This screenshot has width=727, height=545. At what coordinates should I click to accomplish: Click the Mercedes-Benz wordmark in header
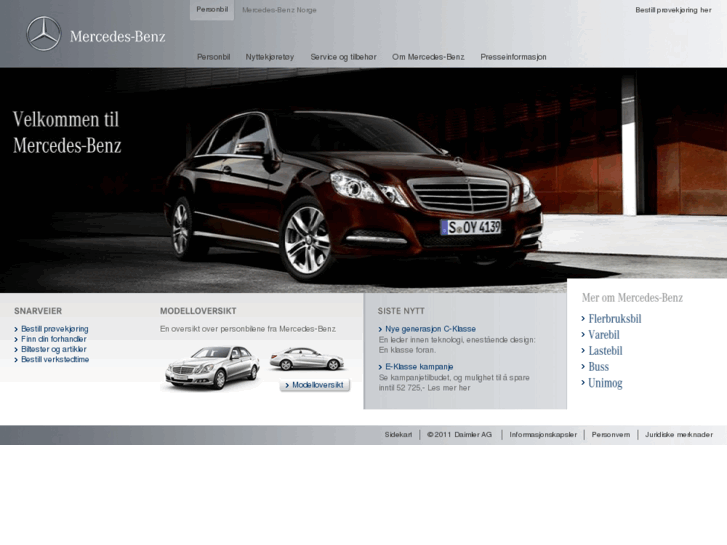pos(118,37)
